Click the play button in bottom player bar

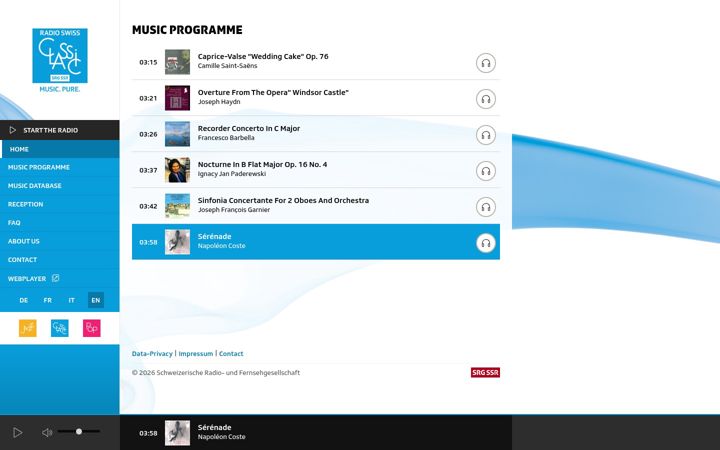17,433
